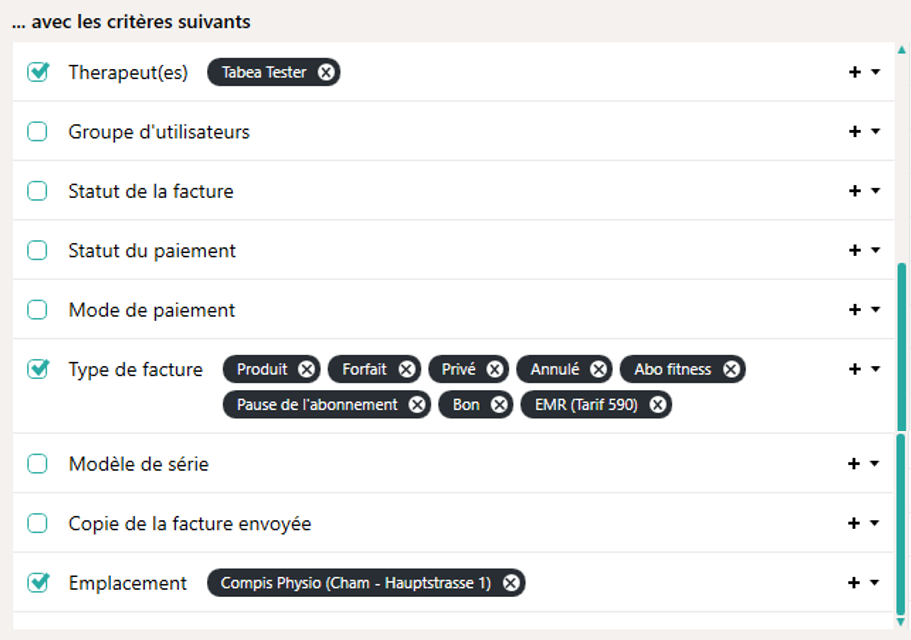Enable the Mode de paiement checkbox
The width and height of the screenshot is (911, 640).
pos(38,310)
